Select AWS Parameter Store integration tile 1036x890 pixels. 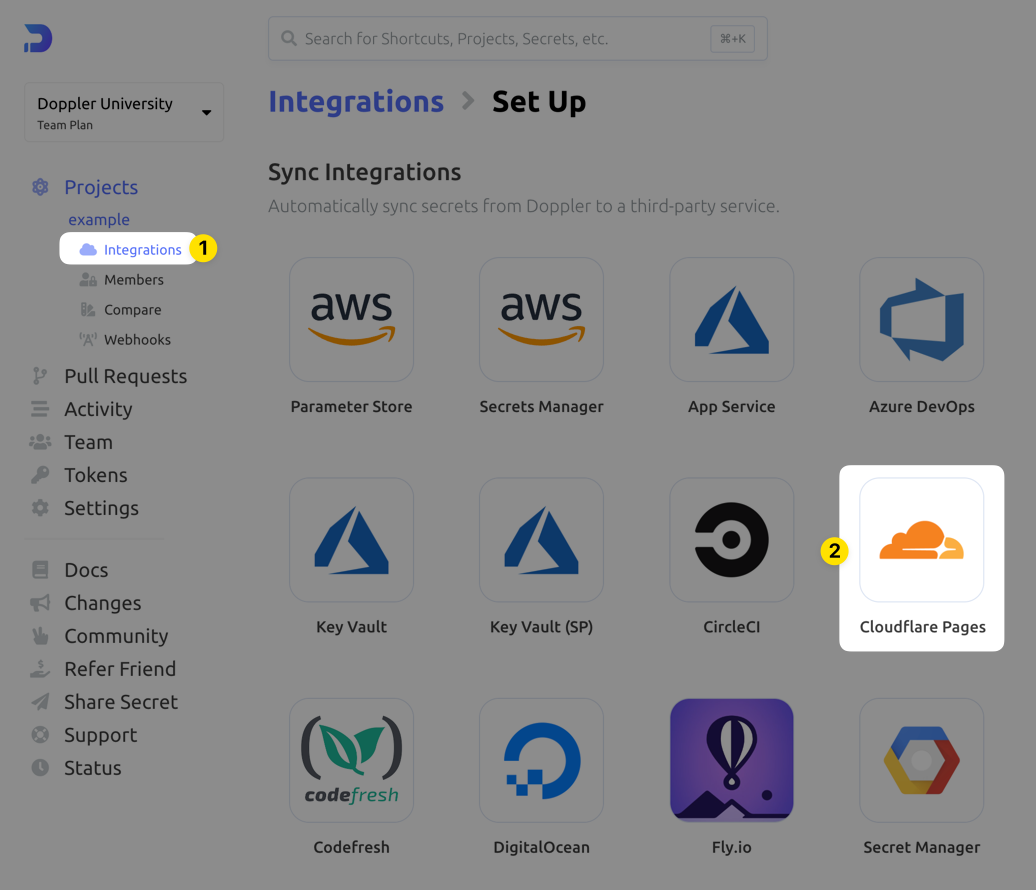[x=352, y=320]
